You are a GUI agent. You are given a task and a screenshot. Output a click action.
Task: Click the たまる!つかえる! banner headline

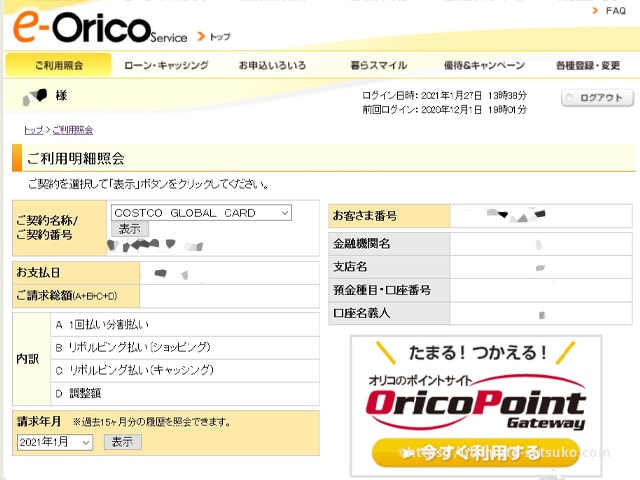(478, 353)
